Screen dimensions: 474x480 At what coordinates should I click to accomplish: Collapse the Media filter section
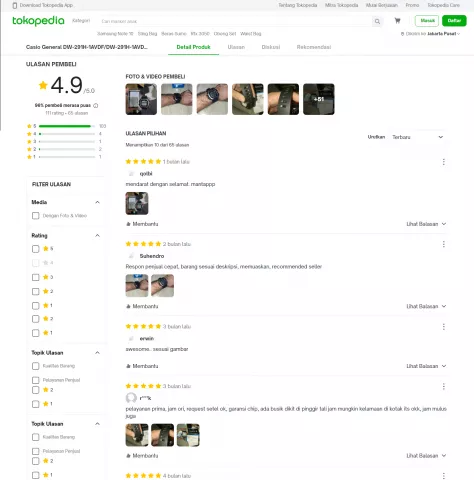click(x=97, y=202)
